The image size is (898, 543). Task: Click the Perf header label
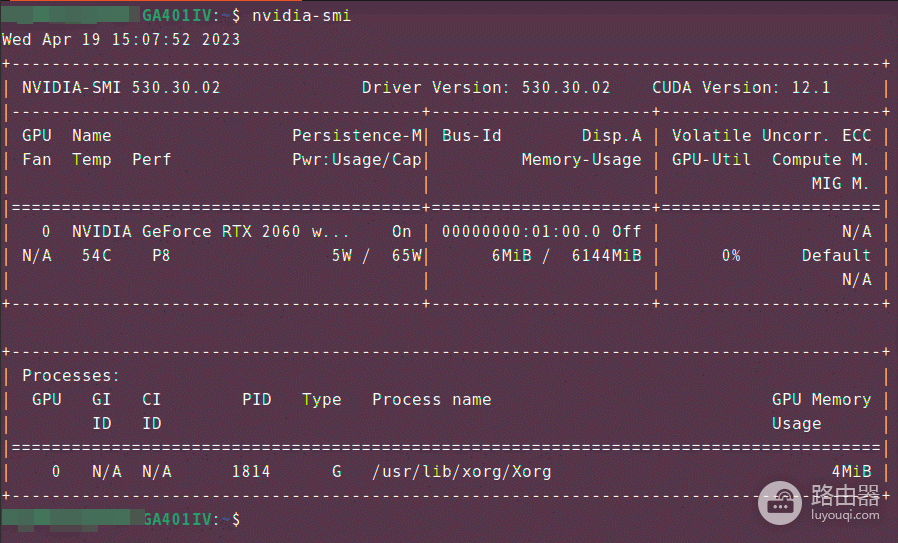pyautogui.click(x=152, y=160)
